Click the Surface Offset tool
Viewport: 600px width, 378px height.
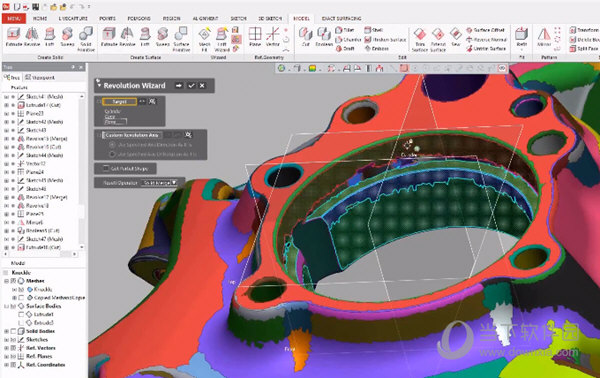pos(486,30)
